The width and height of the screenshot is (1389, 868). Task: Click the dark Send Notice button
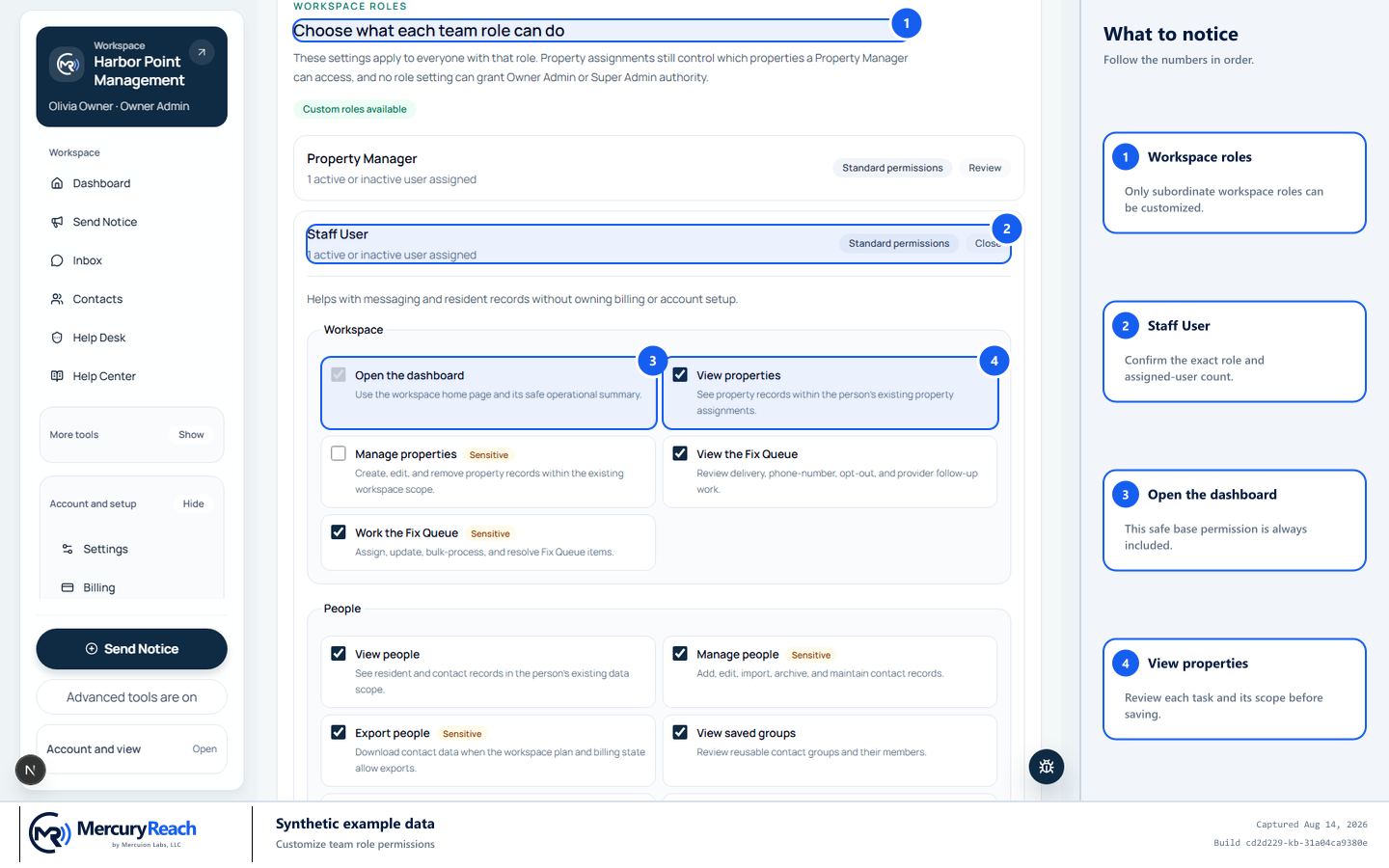[132, 649]
